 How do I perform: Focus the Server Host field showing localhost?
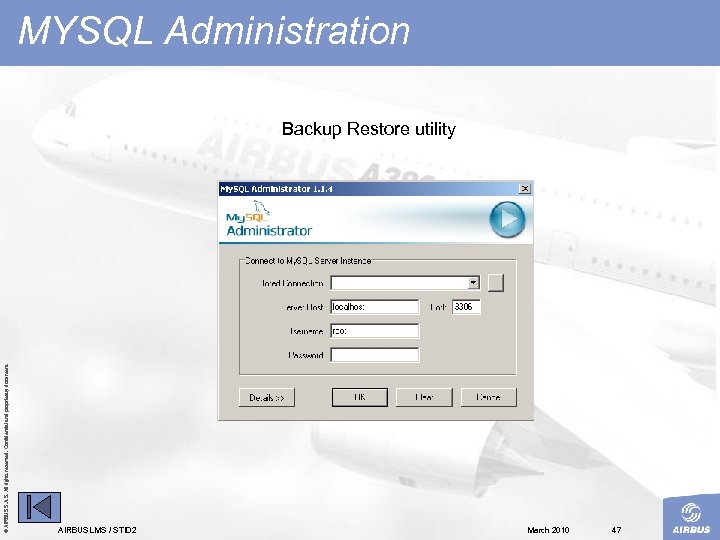tap(375, 307)
